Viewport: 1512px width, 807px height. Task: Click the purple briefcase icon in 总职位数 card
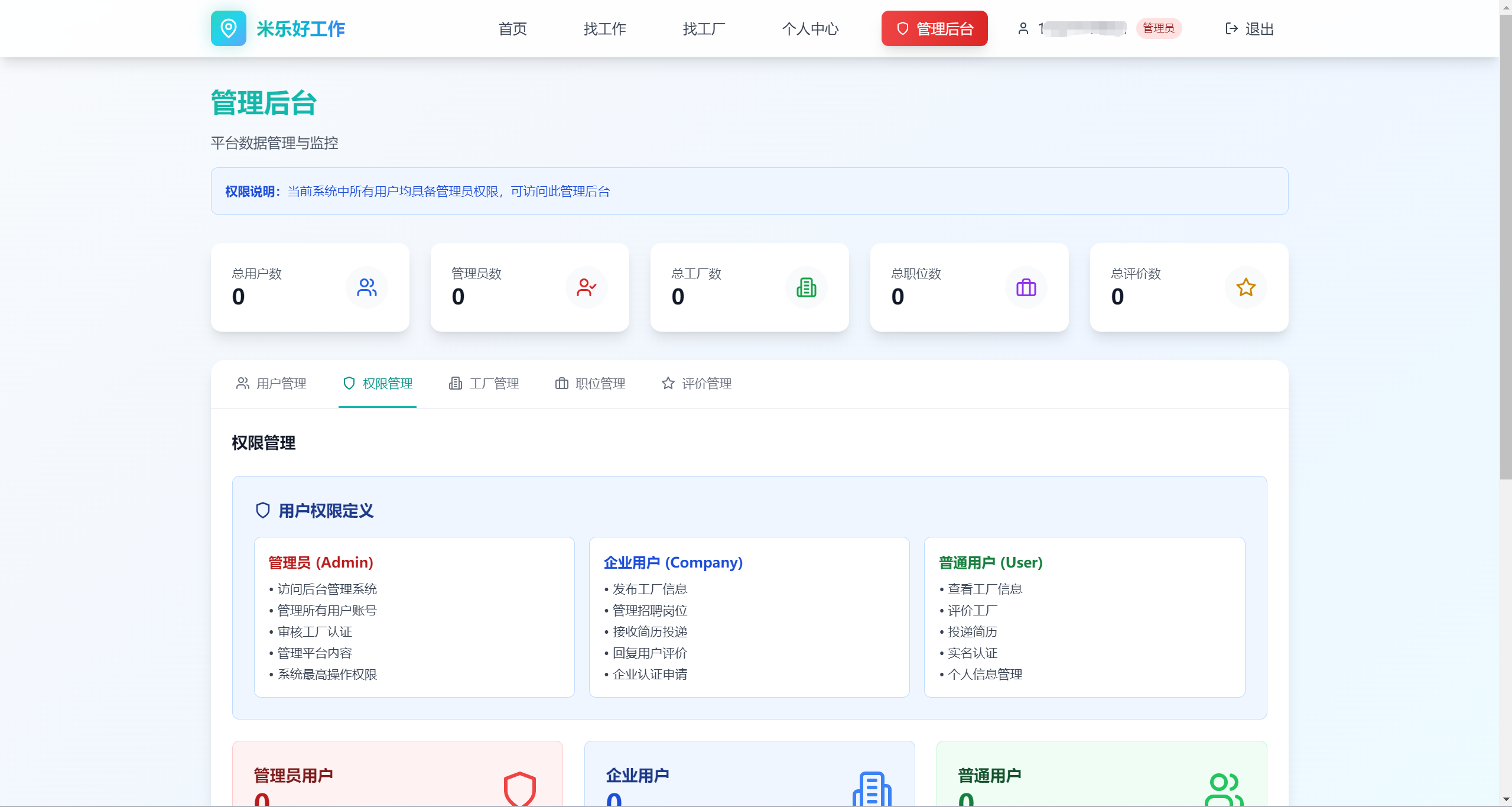[1026, 287]
